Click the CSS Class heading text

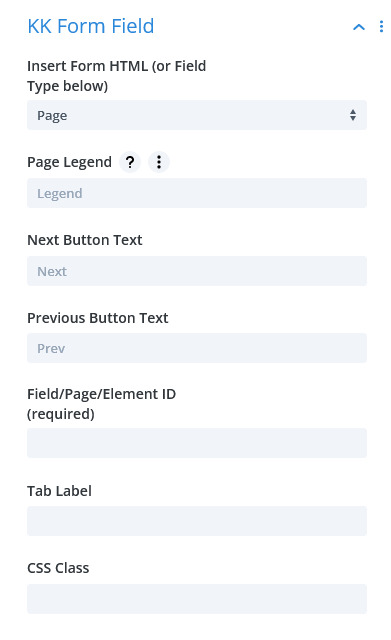coord(58,568)
